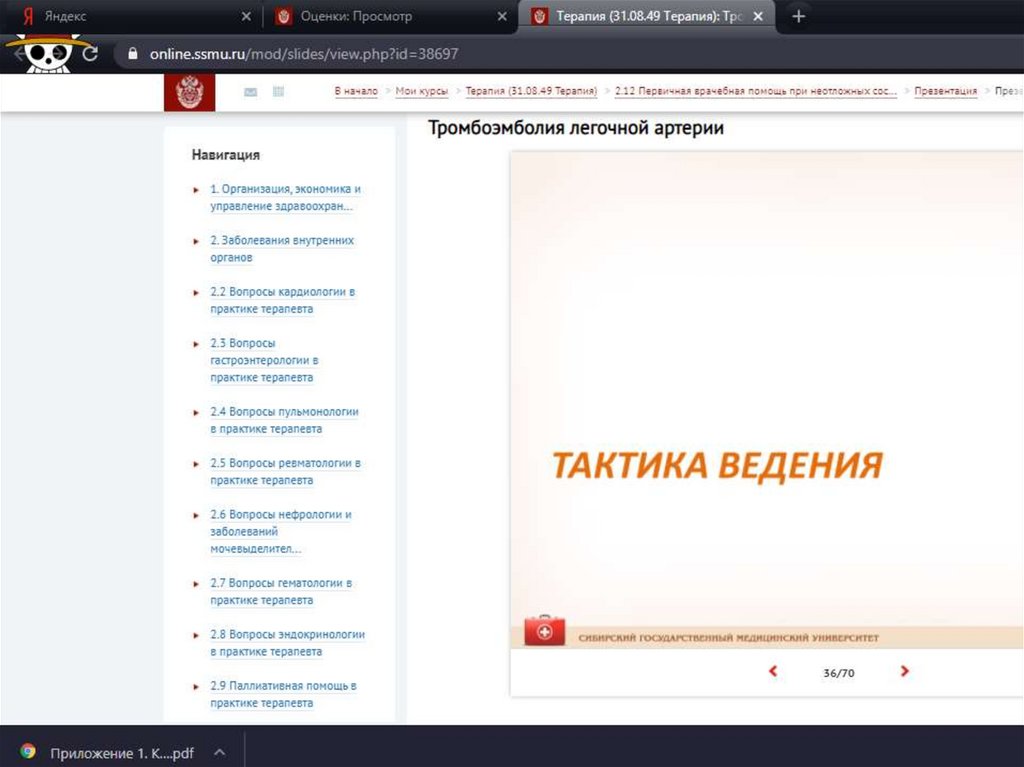Click the red first-aid kit icon on slide
The width and height of the screenshot is (1024, 767).
544,630
